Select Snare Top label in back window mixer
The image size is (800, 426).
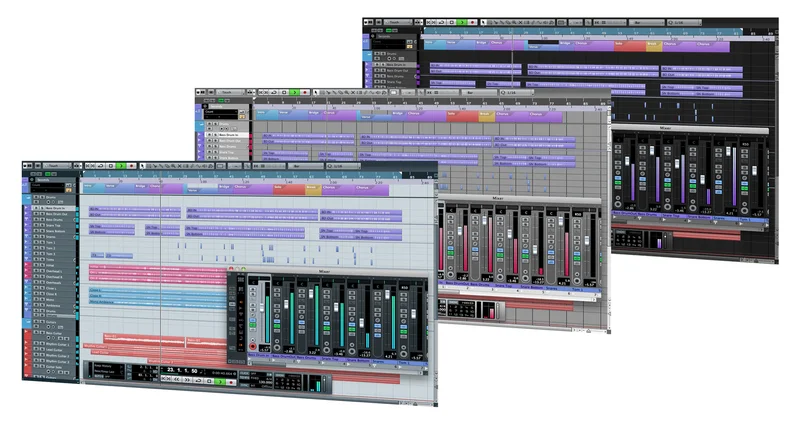(x=670, y=216)
